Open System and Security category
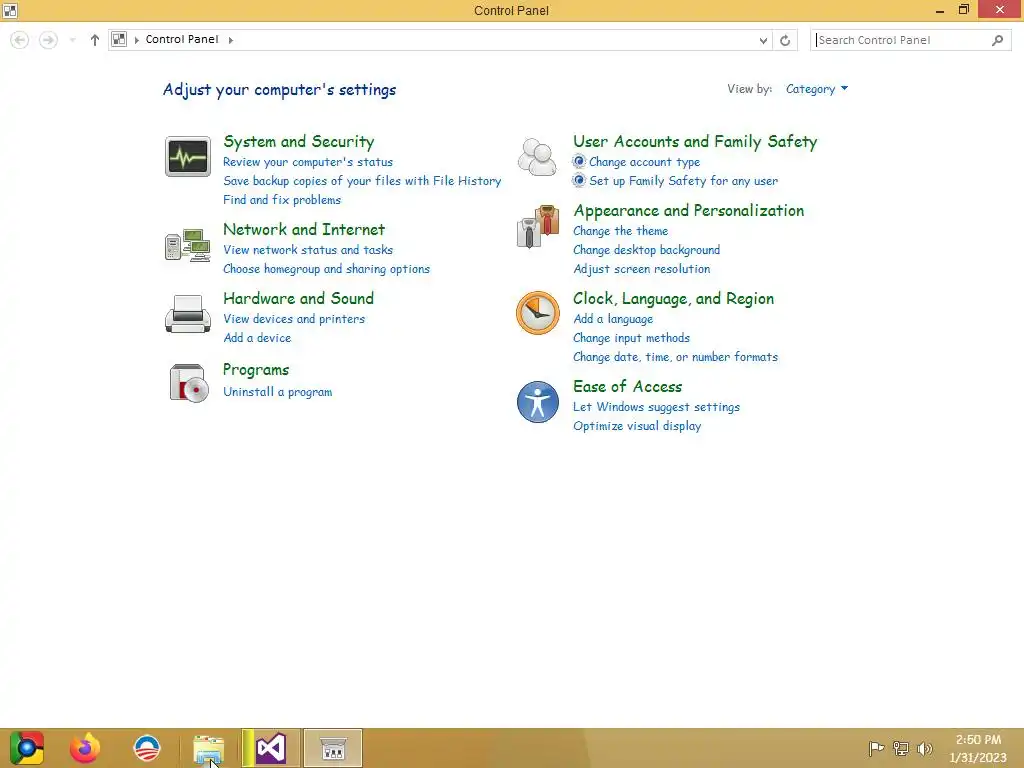This screenshot has width=1024, height=768. pyautogui.click(x=298, y=141)
